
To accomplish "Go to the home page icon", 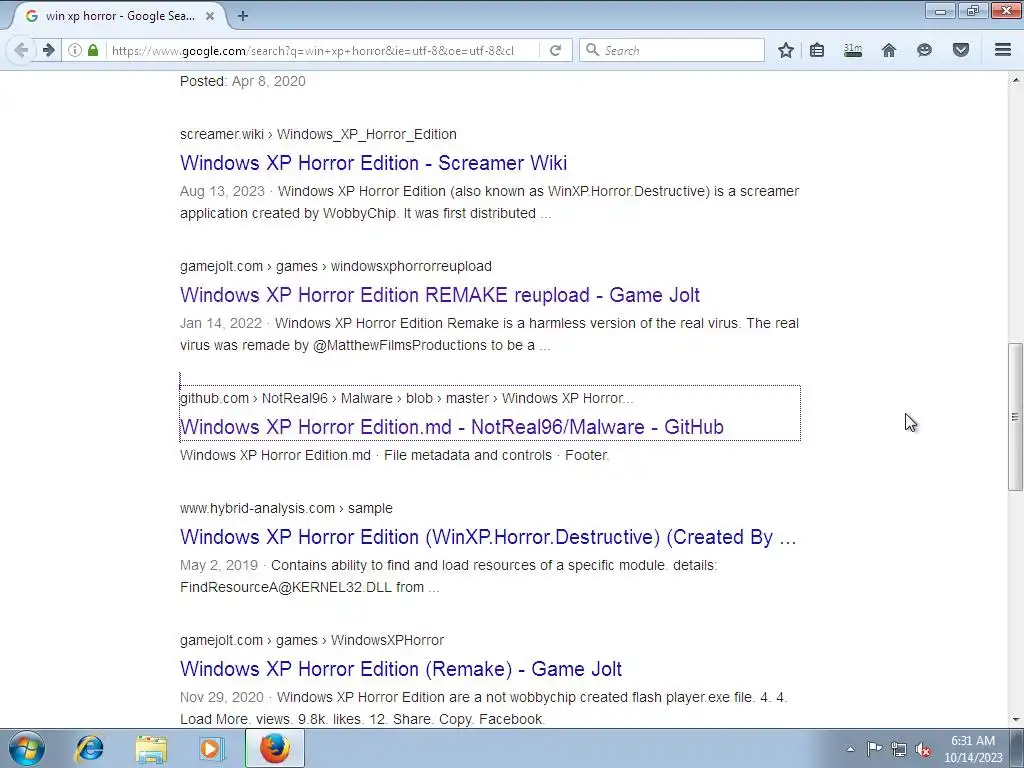I will coord(889,50).
